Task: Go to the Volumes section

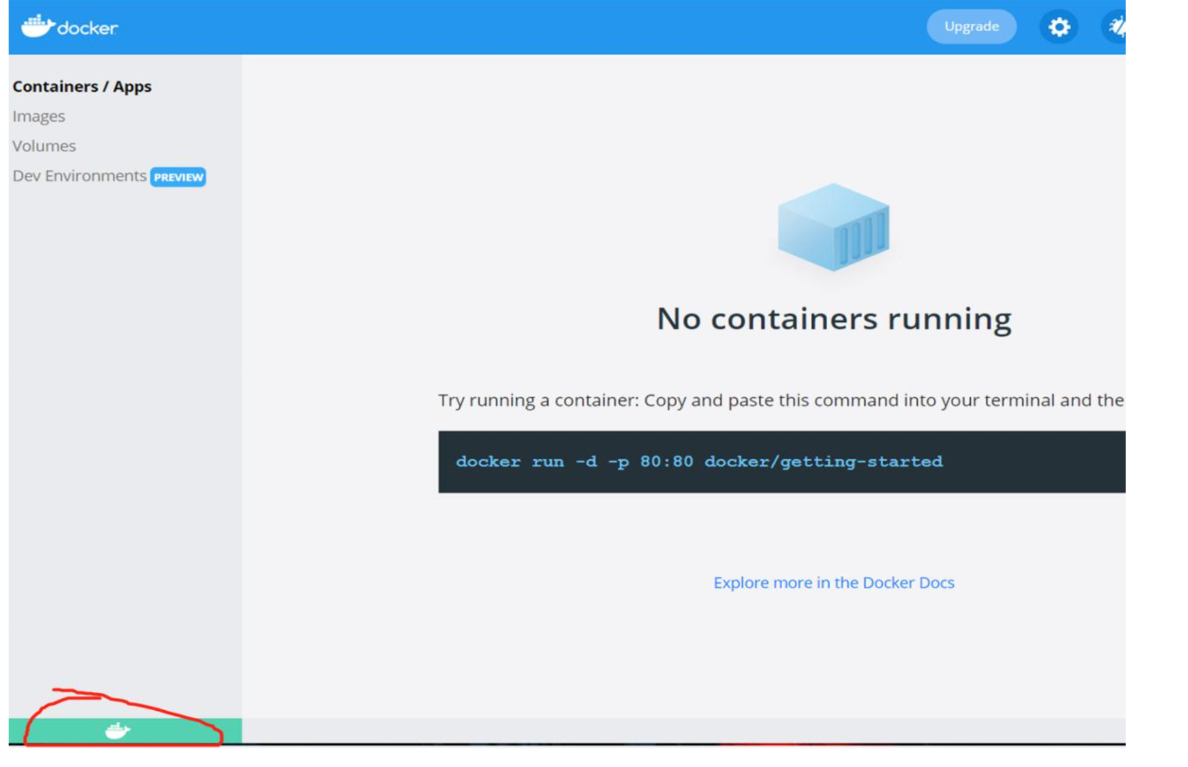Action: pos(44,146)
